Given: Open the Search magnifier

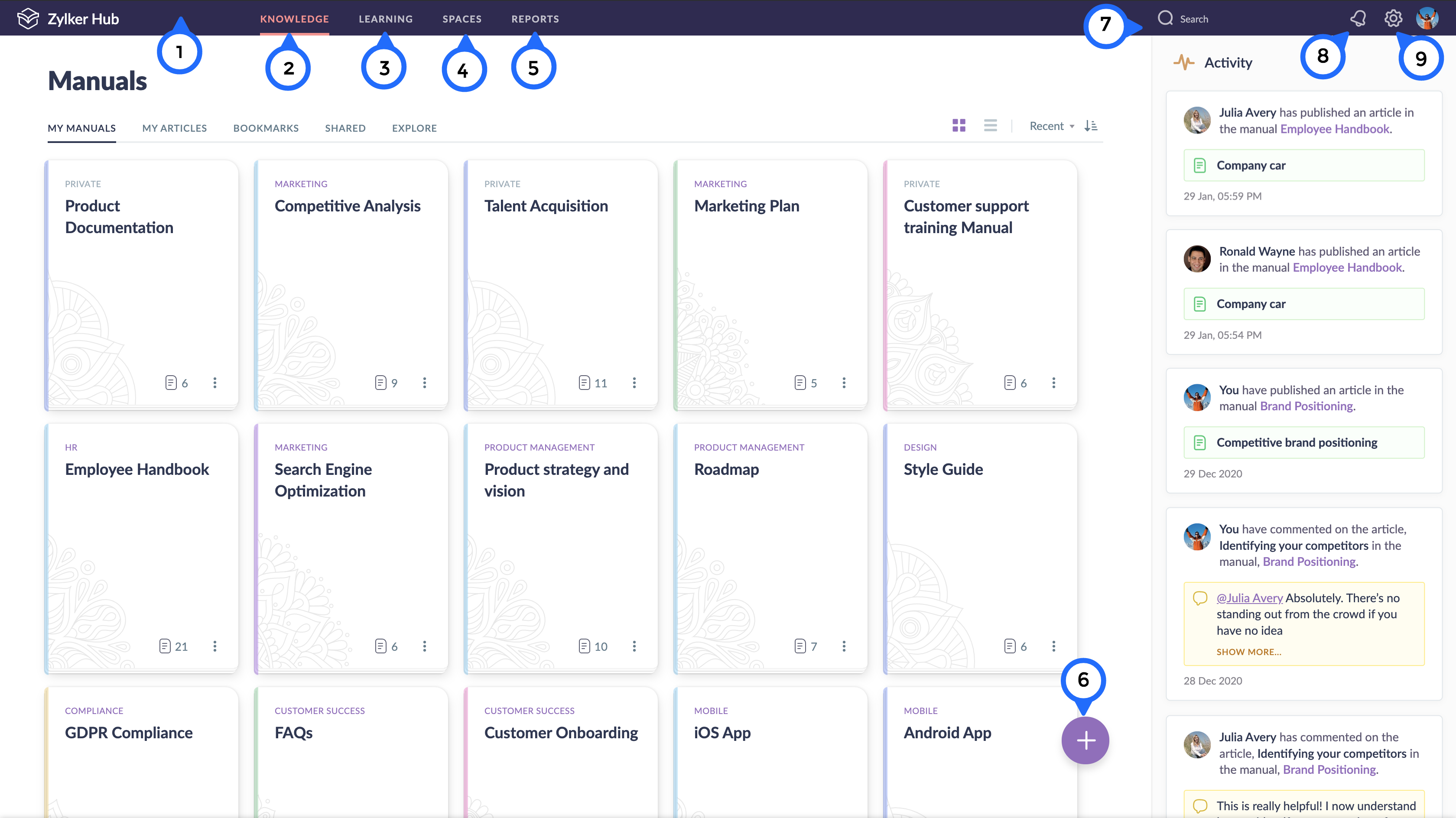Looking at the screenshot, I should click(x=1166, y=18).
